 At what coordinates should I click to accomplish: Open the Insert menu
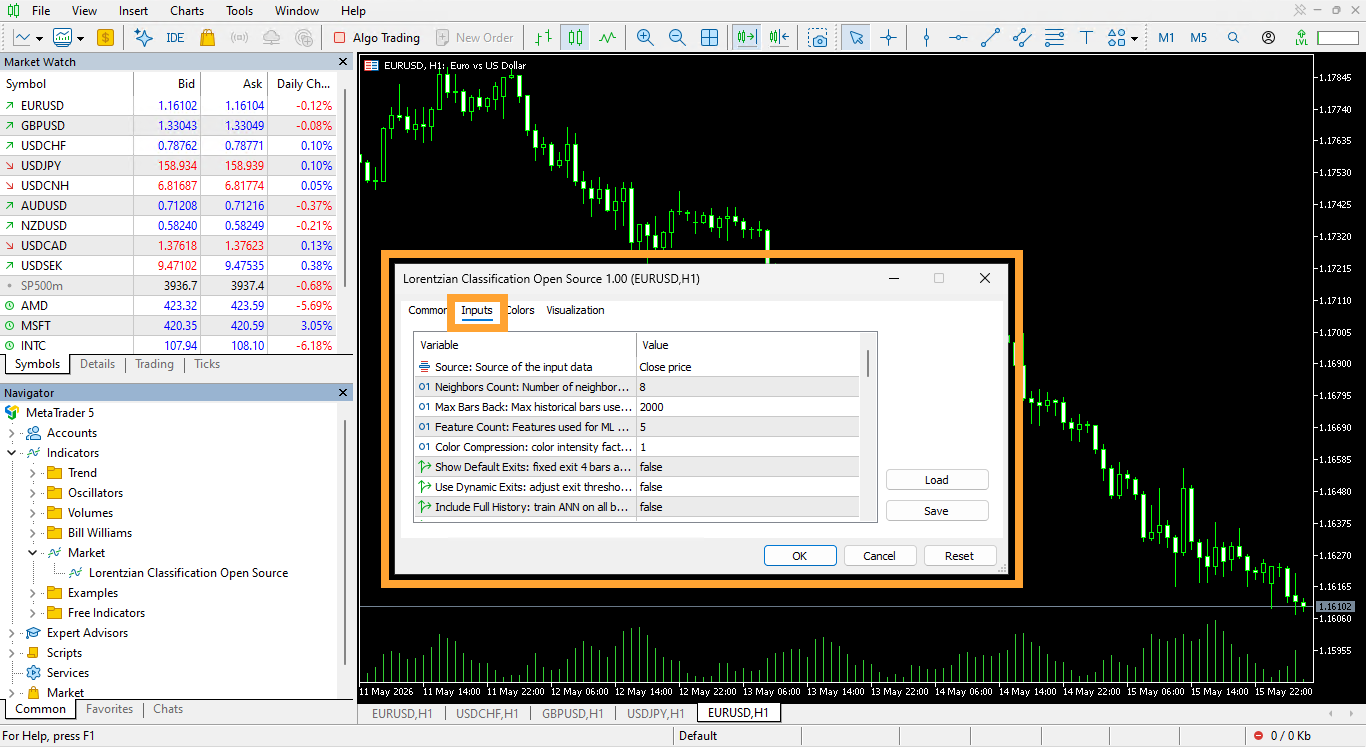pos(133,11)
